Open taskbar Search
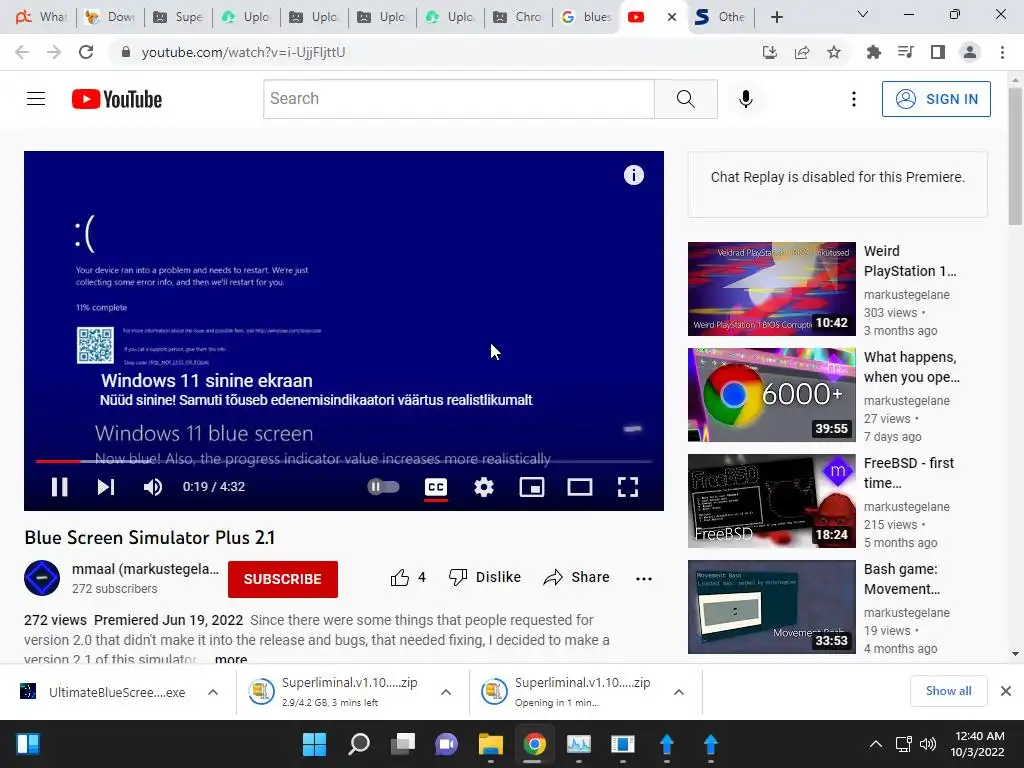 [359, 744]
